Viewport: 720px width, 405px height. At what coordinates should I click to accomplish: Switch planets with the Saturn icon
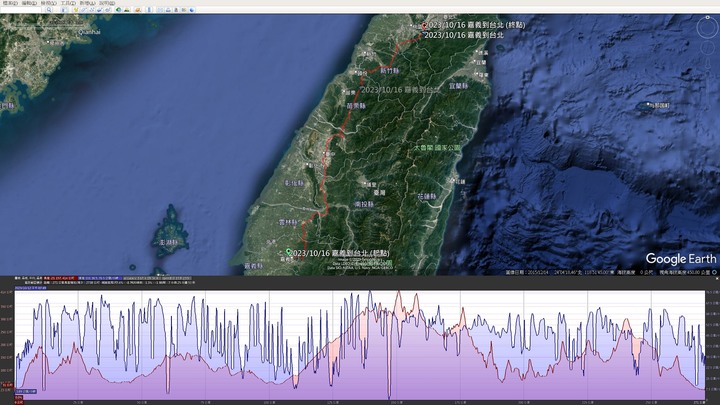[x=138, y=10]
